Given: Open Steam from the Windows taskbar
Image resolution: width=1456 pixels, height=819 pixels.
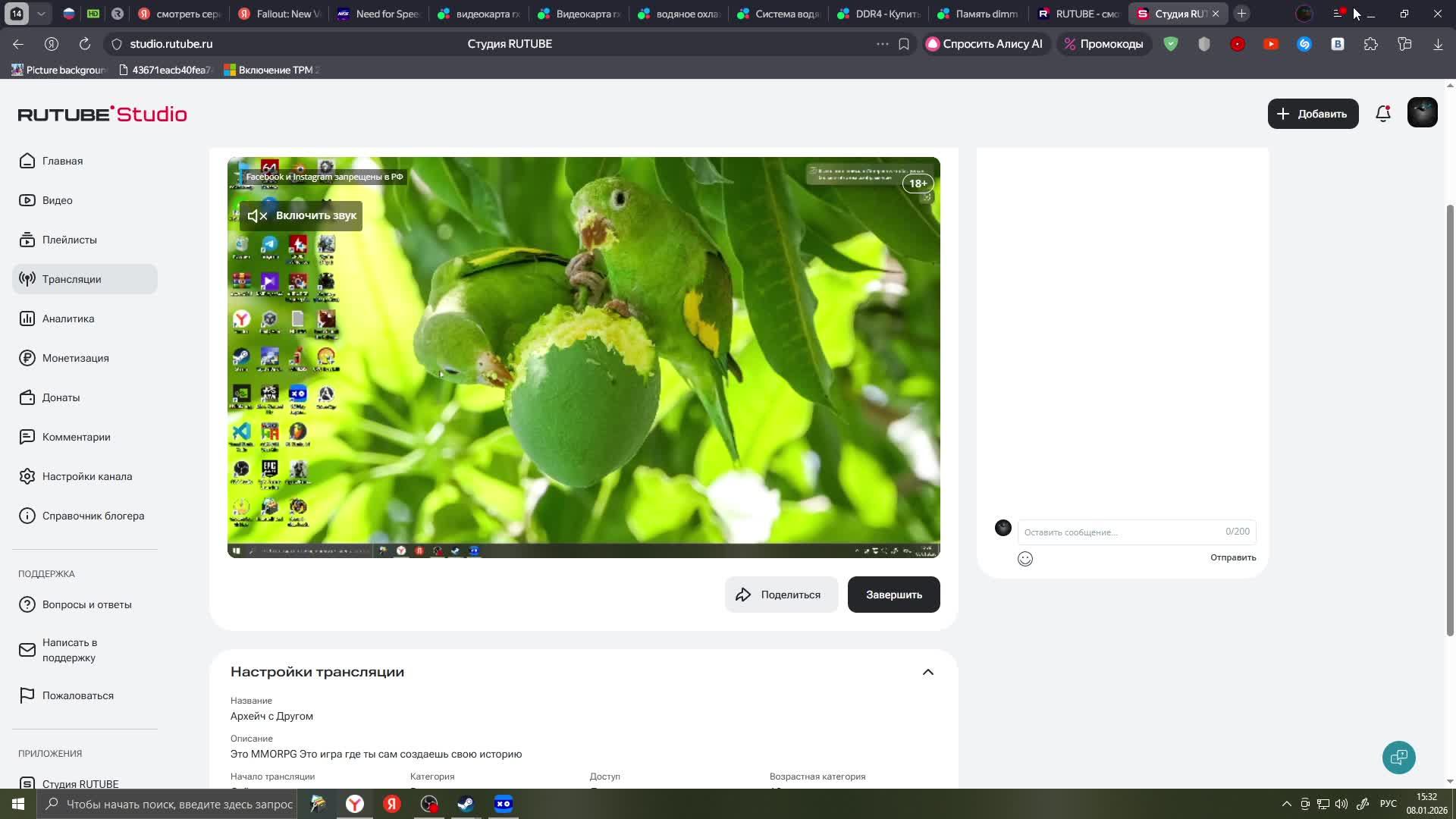Looking at the screenshot, I should point(466,804).
